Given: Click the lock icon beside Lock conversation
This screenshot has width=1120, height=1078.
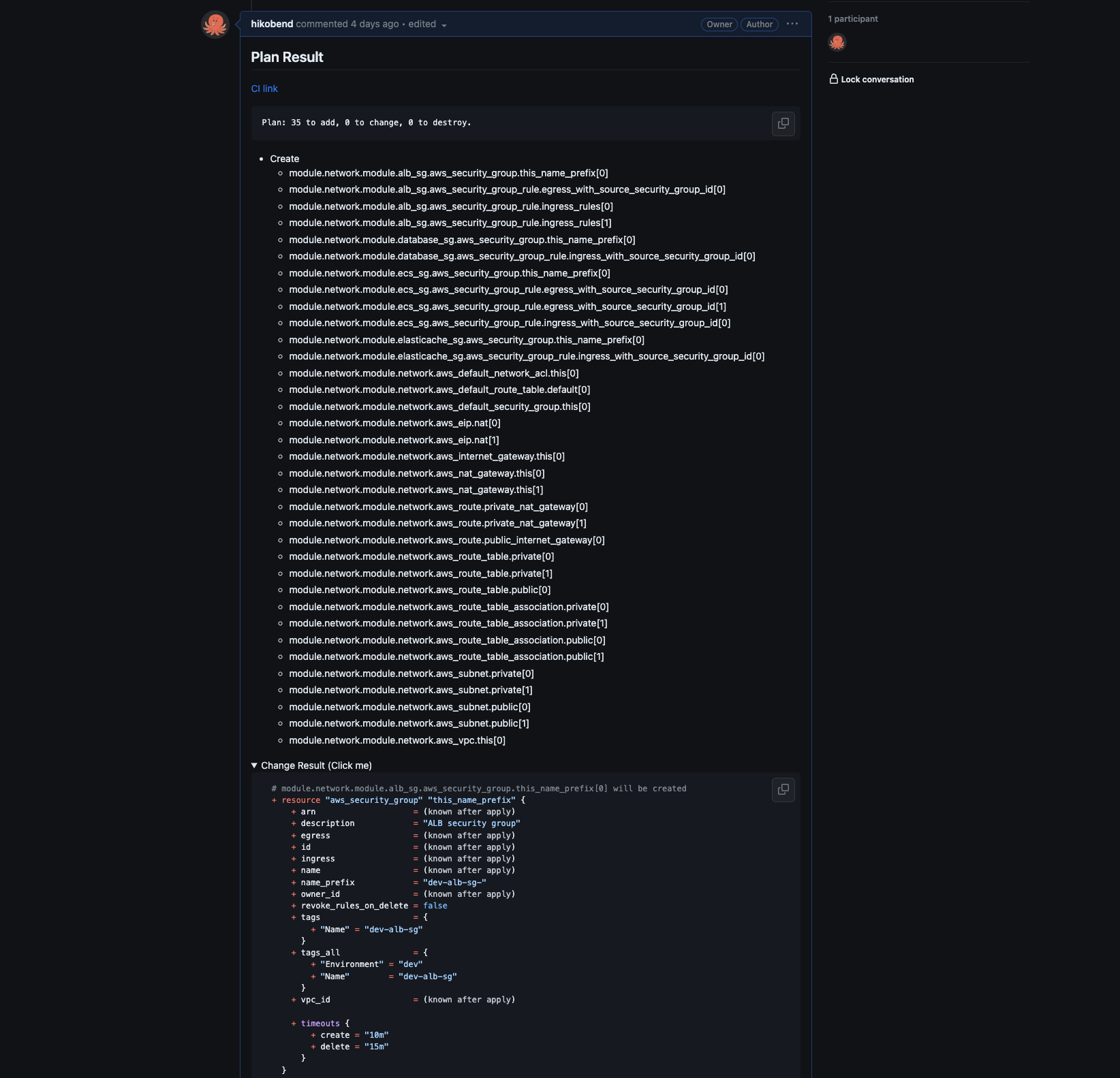Looking at the screenshot, I should [834, 79].
